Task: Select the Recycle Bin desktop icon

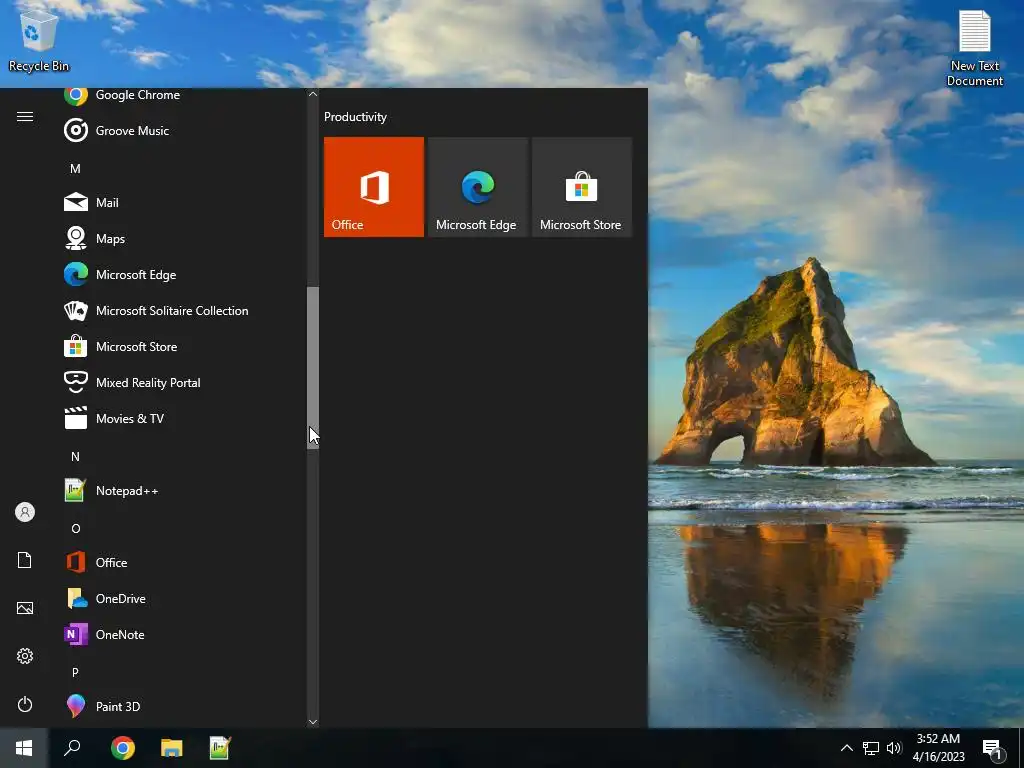Action: click(39, 40)
